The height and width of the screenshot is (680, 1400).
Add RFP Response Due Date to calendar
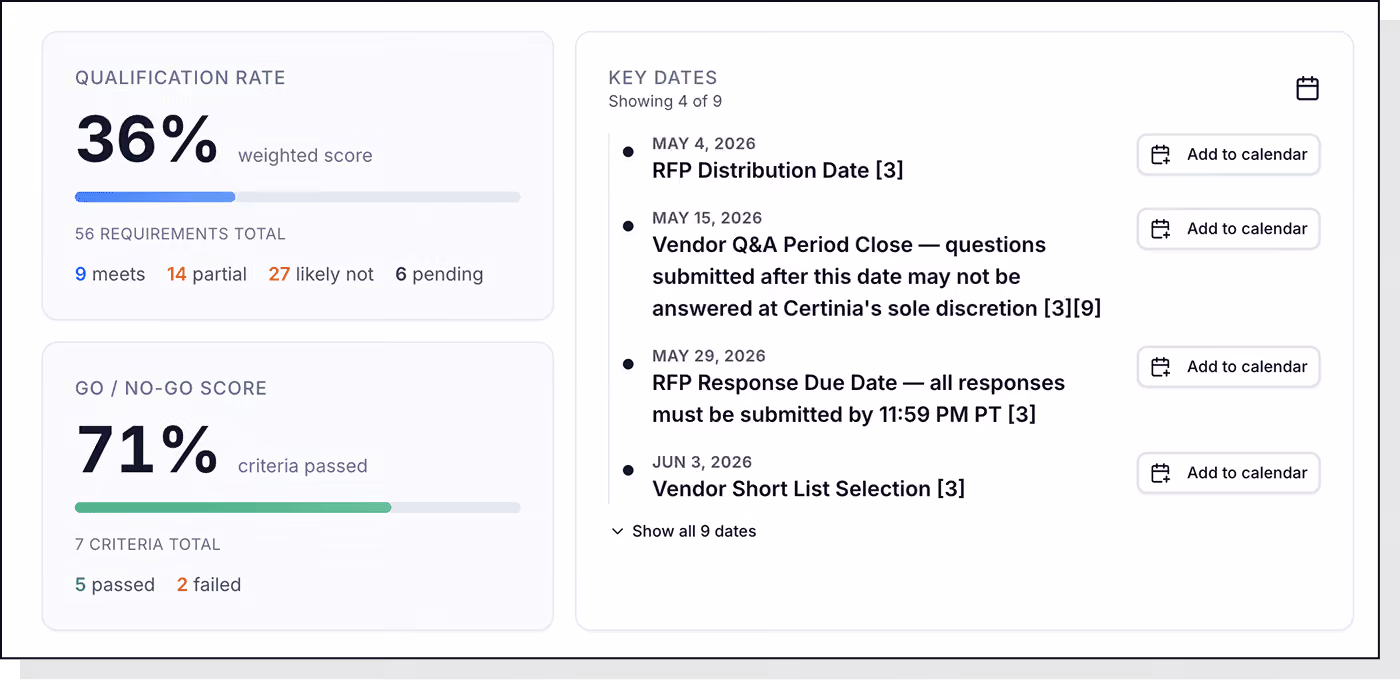click(1228, 367)
